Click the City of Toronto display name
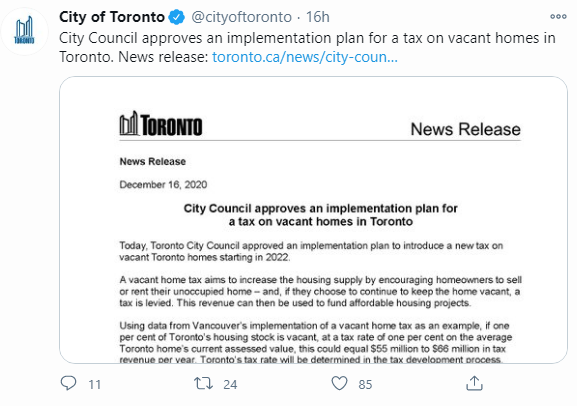This screenshot has height=406, width=577. point(112,17)
